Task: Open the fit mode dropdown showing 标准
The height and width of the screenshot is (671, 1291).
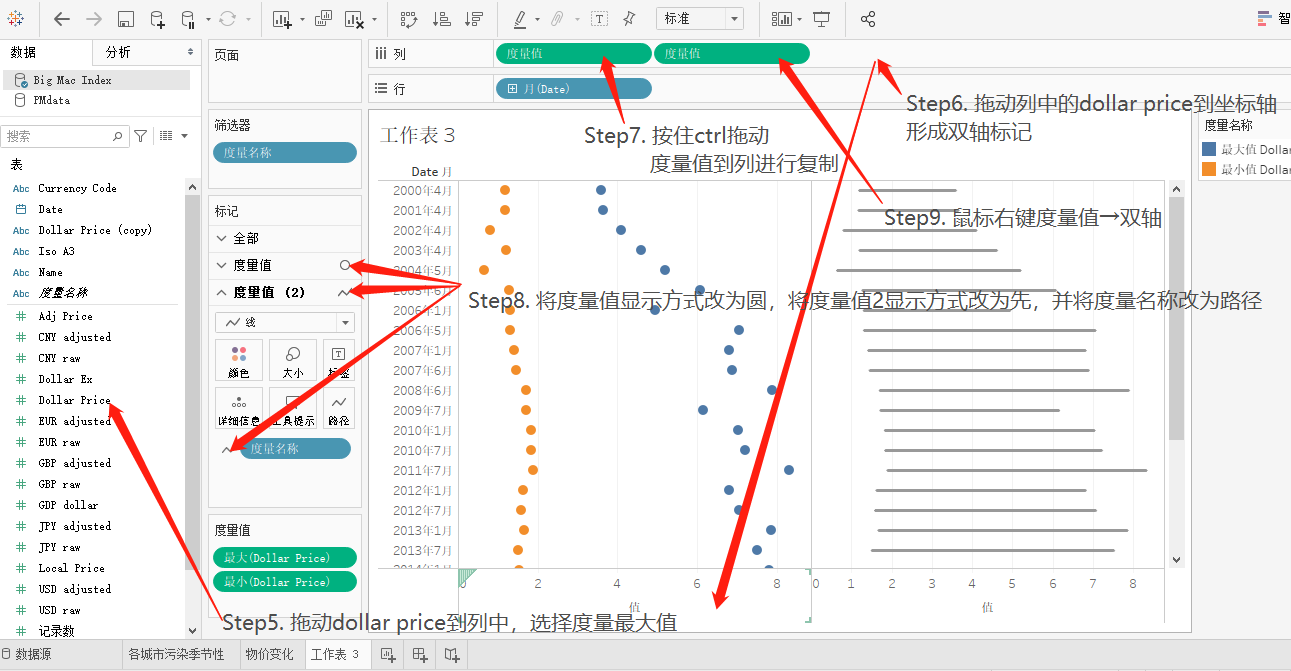Action: pyautogui.click(x=700, y=19)
